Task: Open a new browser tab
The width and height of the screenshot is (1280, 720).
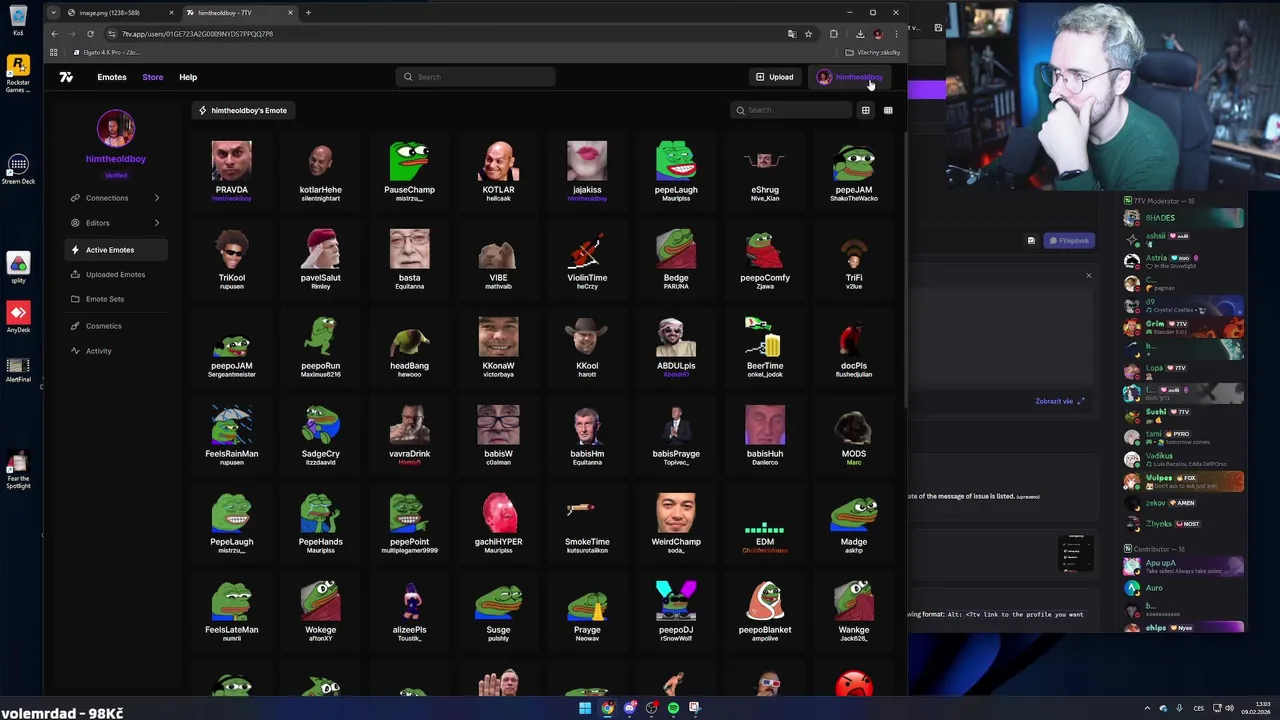Action: 308,13
